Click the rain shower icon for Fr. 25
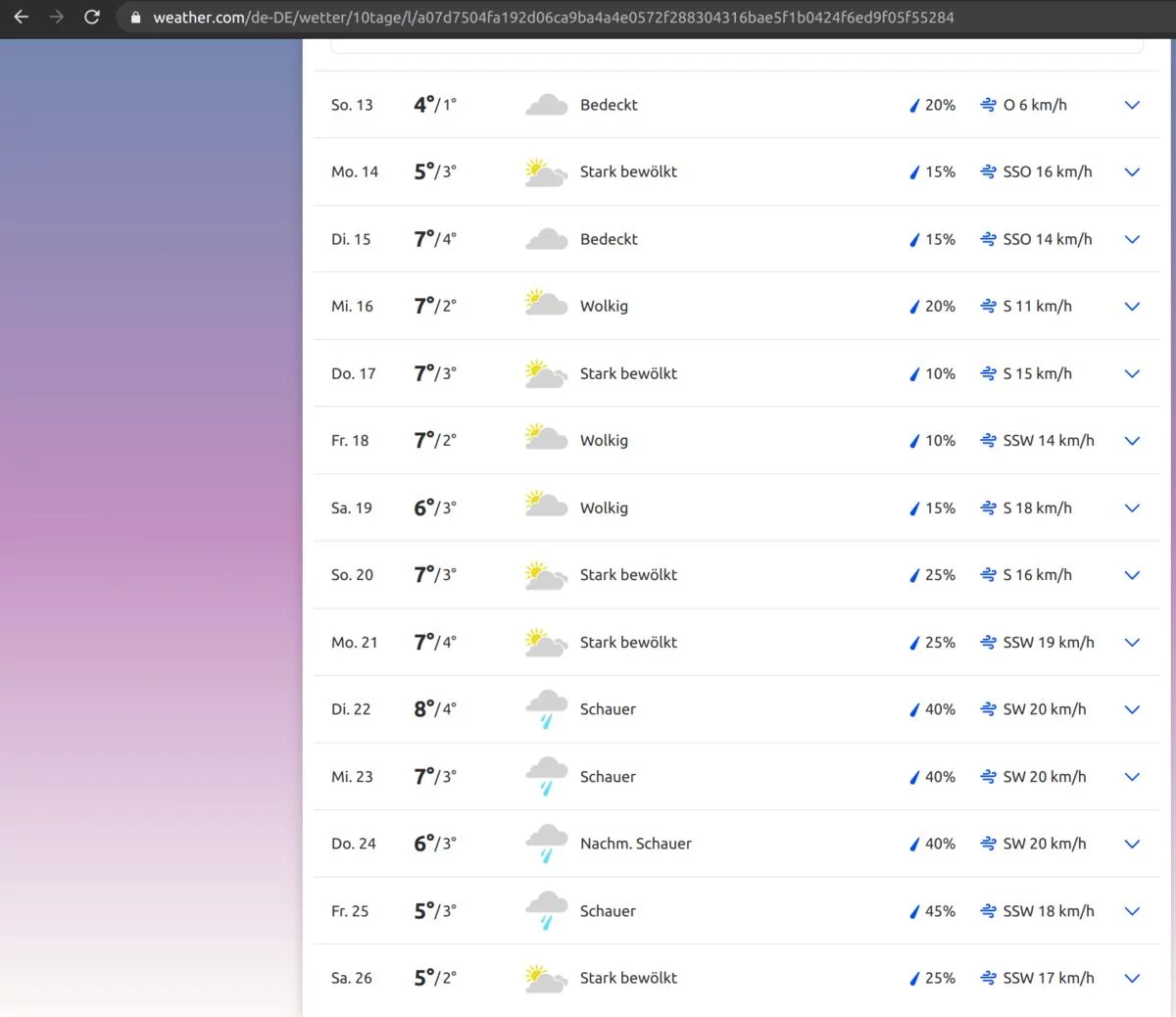The height and width of the screenshot is (1017, 1176). coord(546,911)
